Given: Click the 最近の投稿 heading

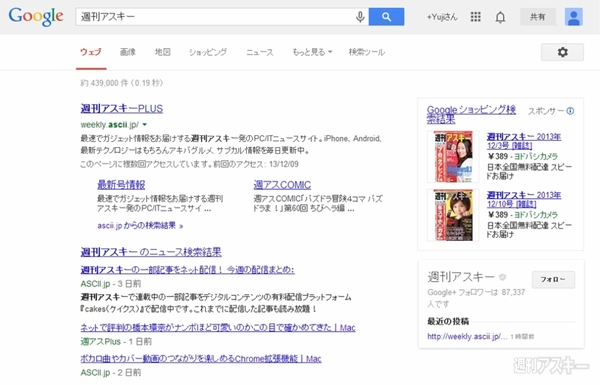Looking at the screenshot, I should [x=448, y=321].
